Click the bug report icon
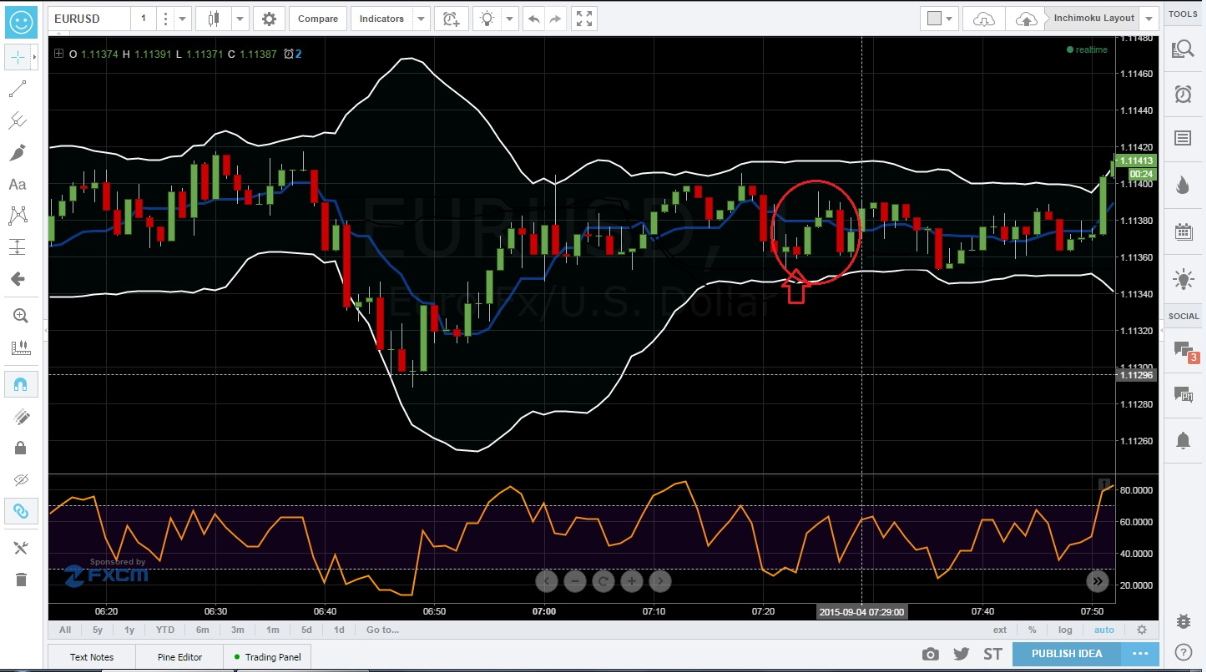This screenshot has width=1206, height=672. [x=1184, y=621]
